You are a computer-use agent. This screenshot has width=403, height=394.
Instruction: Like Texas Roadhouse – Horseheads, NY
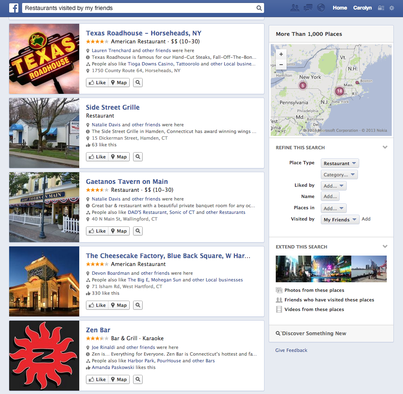point(97,82)
